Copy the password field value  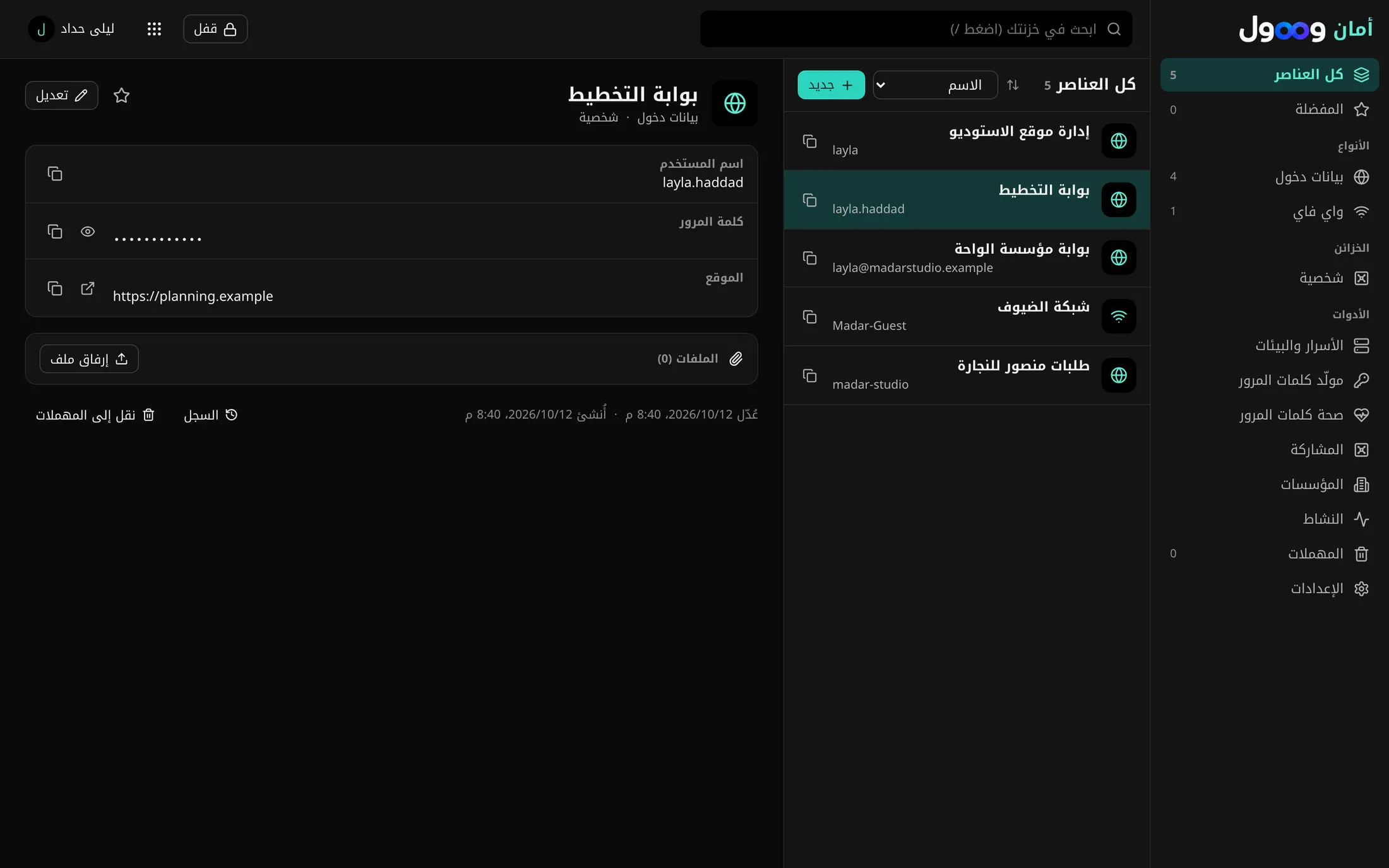[55, 232]
